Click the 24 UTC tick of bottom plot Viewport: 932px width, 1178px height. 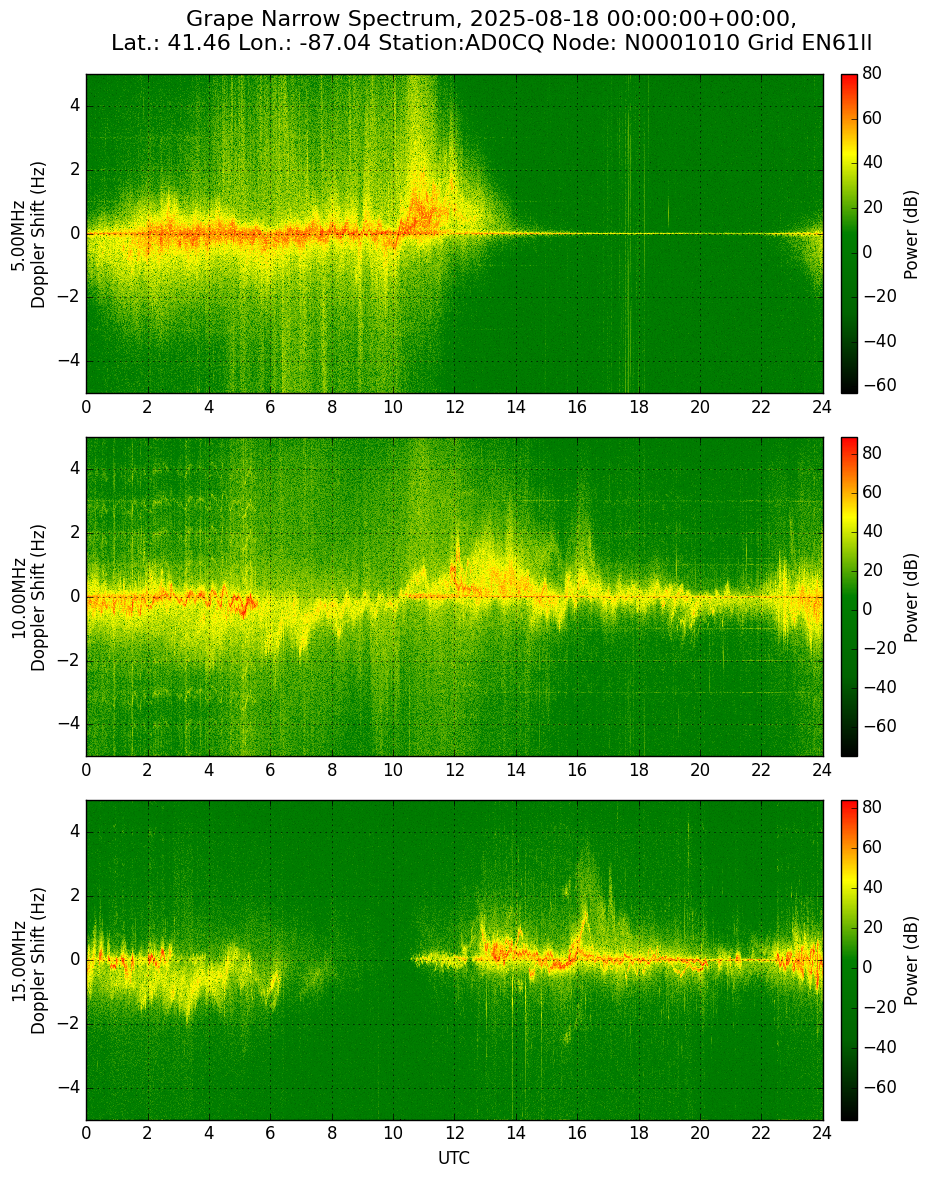[x=822, y=1133]
